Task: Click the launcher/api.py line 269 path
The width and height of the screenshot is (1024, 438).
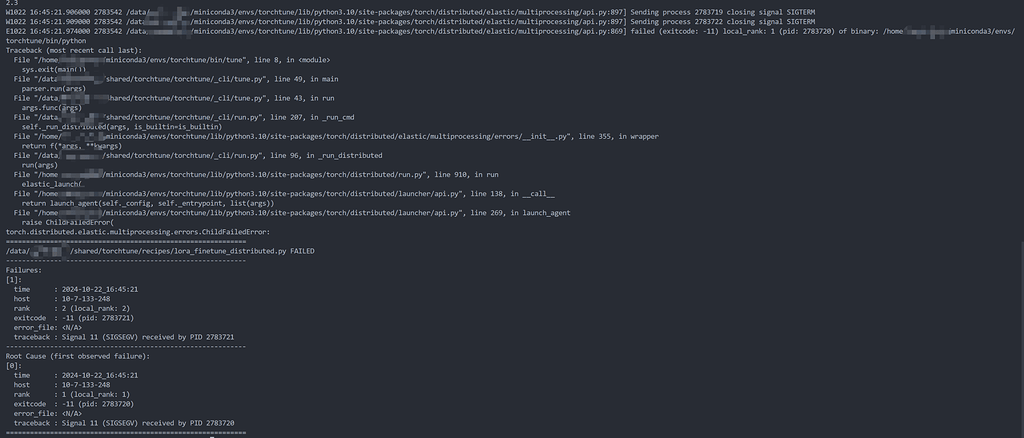Action: click(x=292, y=213)
